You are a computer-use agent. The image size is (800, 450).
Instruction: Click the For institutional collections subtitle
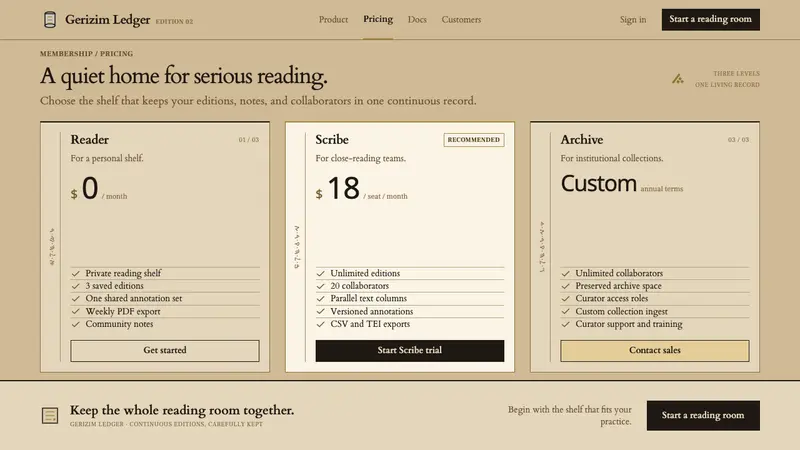tap(612, 158)
